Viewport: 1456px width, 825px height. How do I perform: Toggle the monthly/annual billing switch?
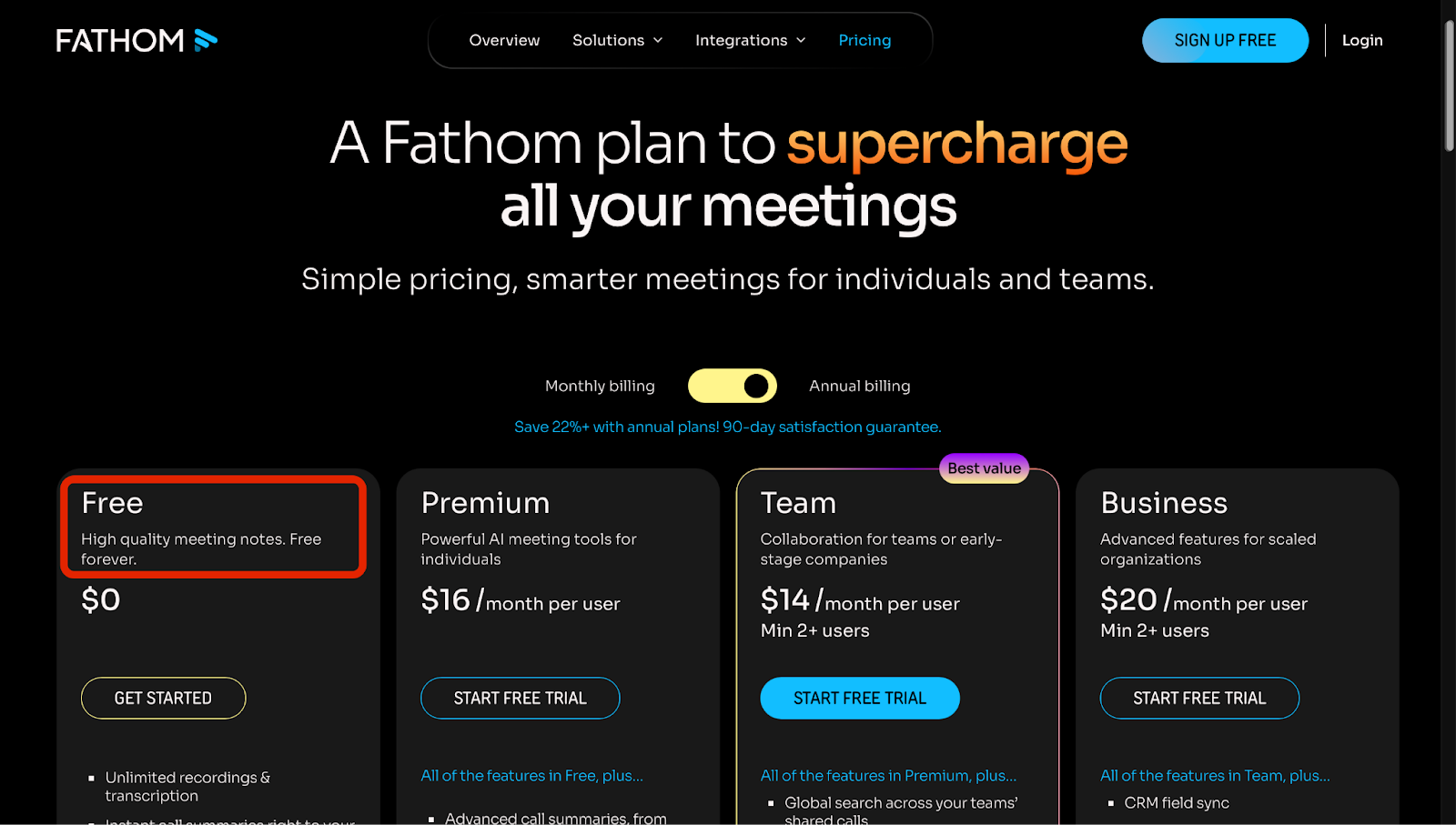pos(733,386)
